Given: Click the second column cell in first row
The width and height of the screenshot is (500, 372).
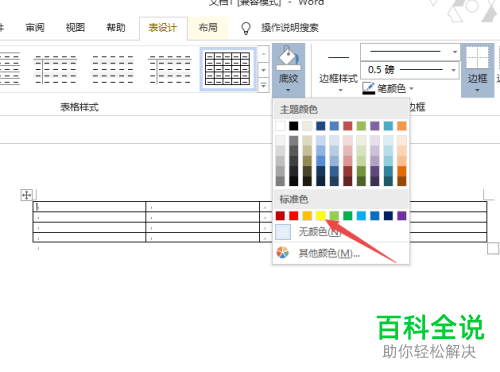Looking at the screenshot, I should [203, 207].
